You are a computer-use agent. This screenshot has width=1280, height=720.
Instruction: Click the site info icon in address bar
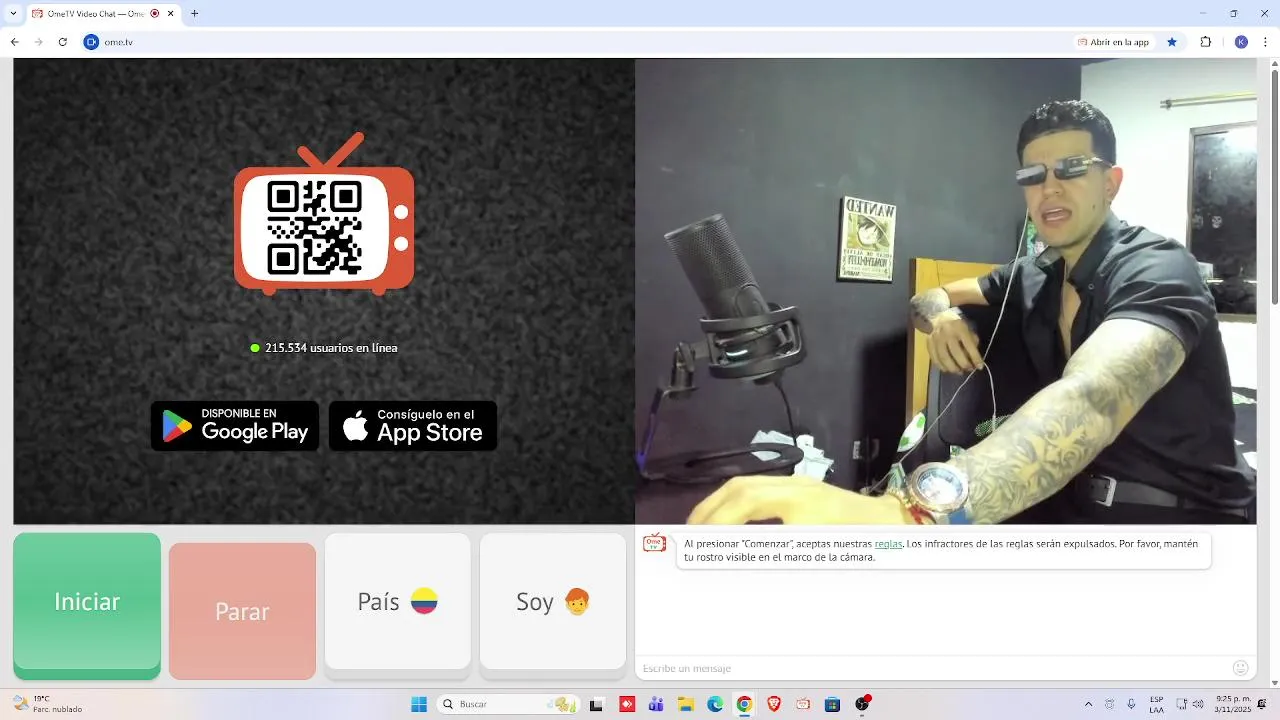tap(92, 42)
